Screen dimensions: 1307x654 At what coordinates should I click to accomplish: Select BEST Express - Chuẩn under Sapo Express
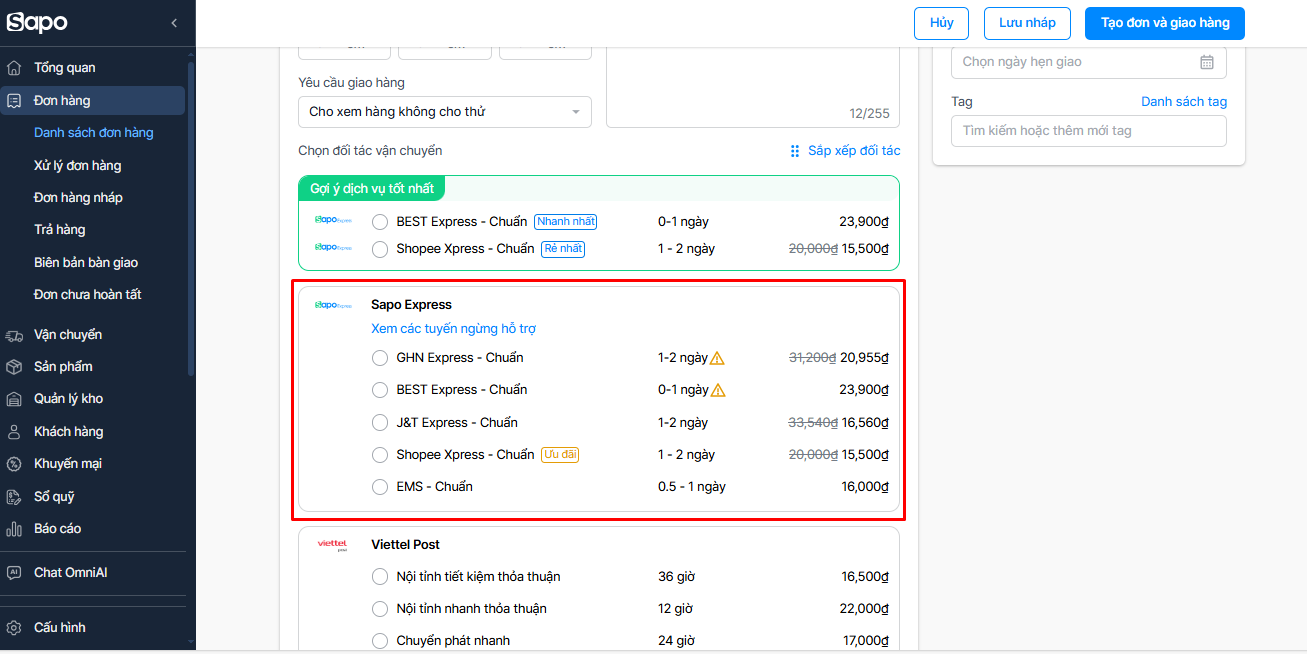pos(380,390)
